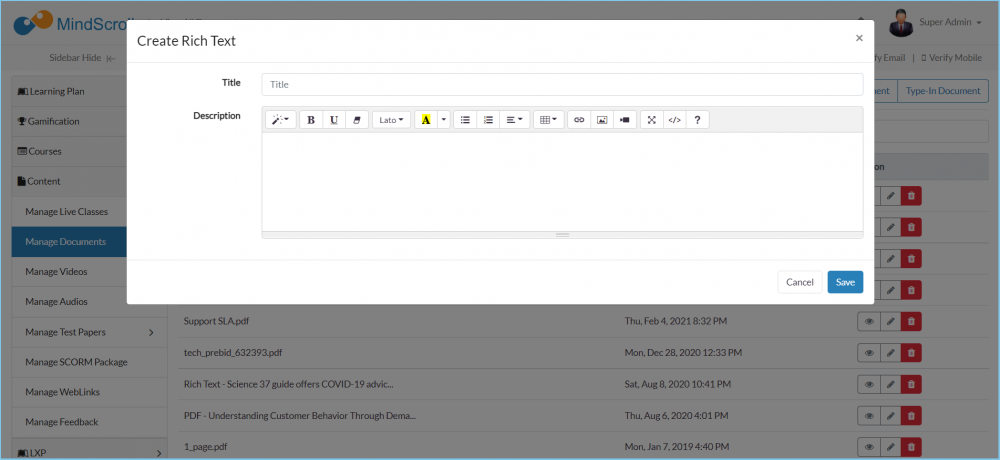This screenshot has width=1000, height=460.
Task: Insert an unordered bullet list
Action: tap(466, 120)
